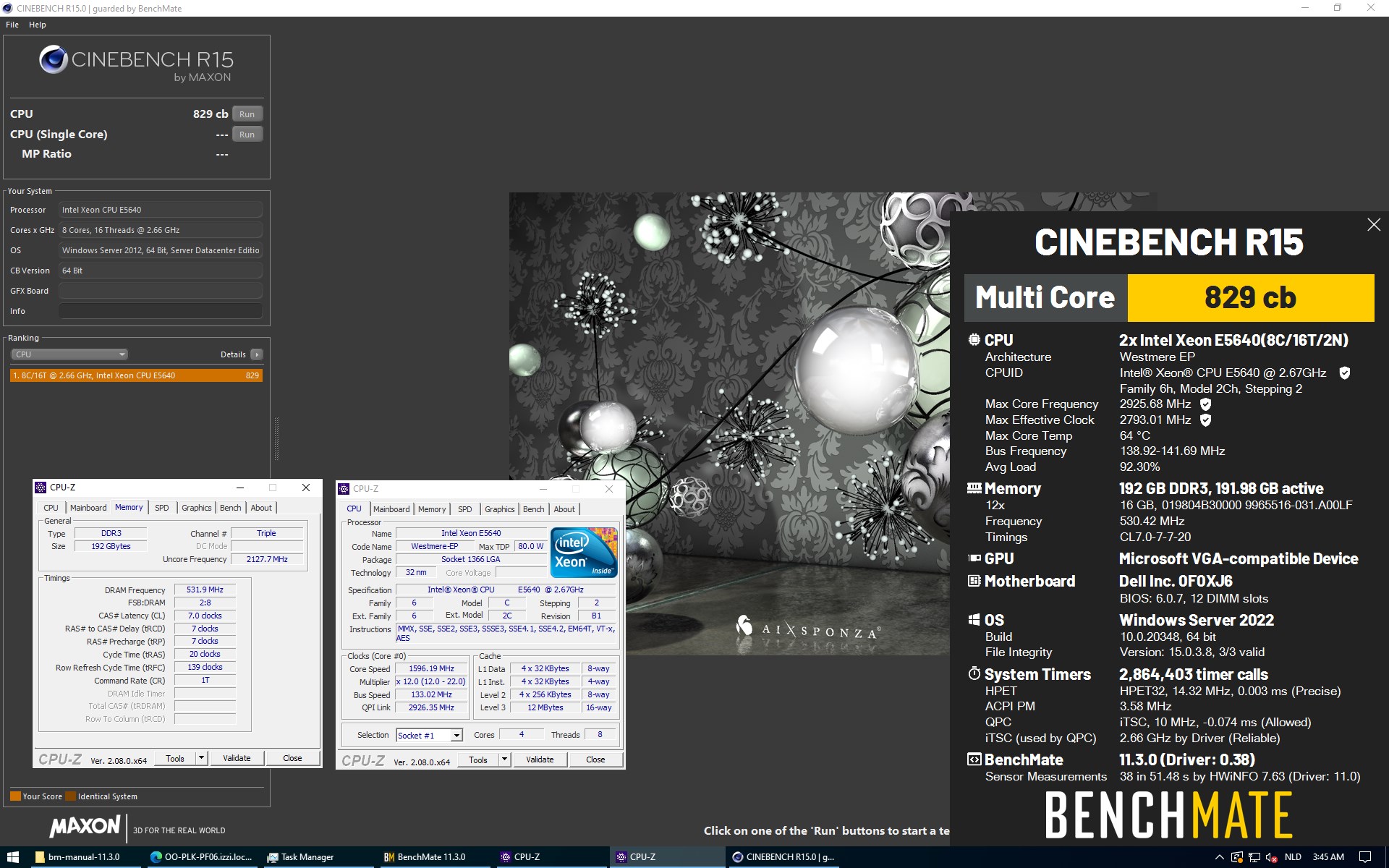Open SPD tab in left CPU-Z window
Viewport: 1389px width, 868px height.
tap(162, 508)
